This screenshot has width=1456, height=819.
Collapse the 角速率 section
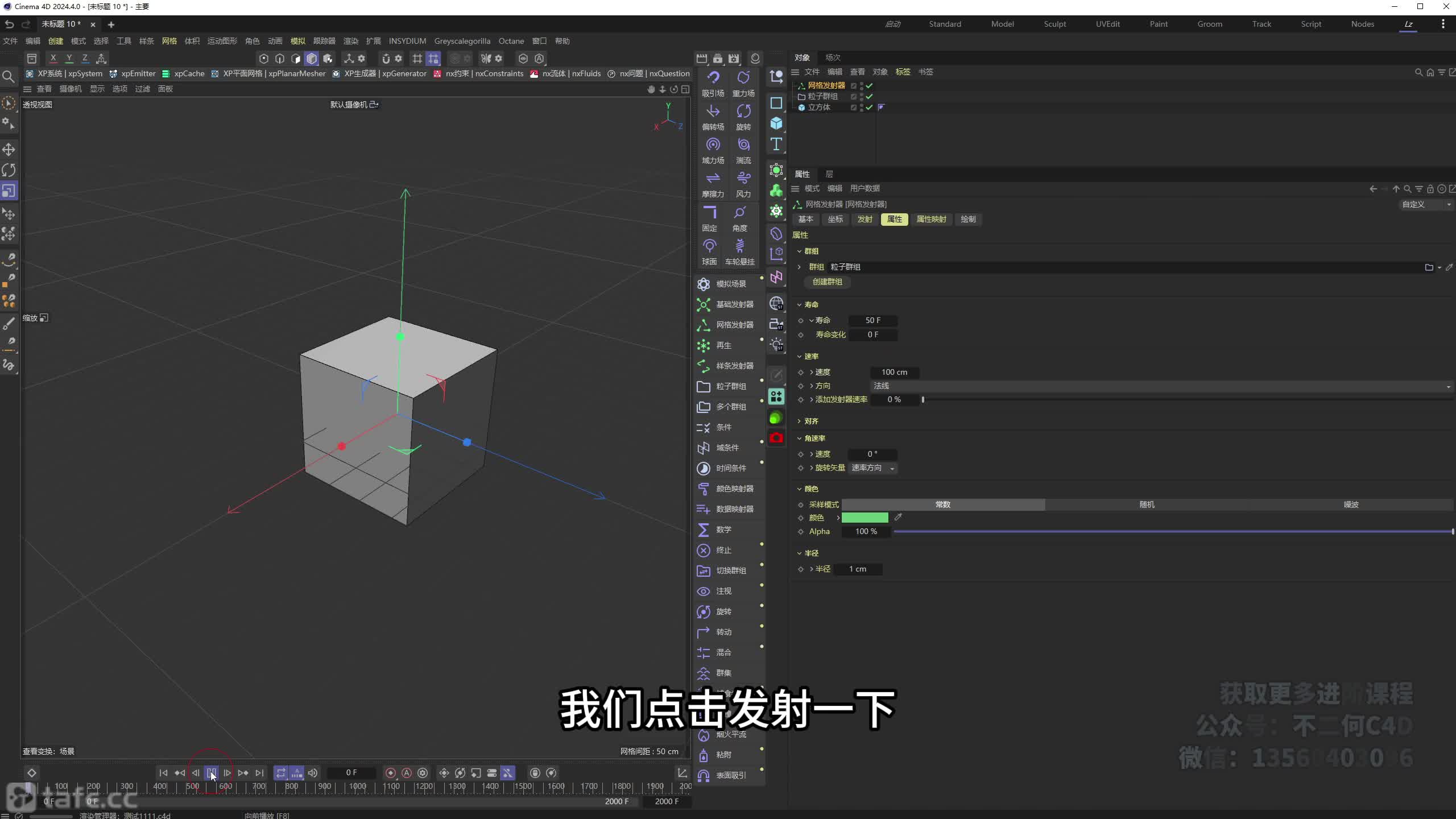coord(799,438)
